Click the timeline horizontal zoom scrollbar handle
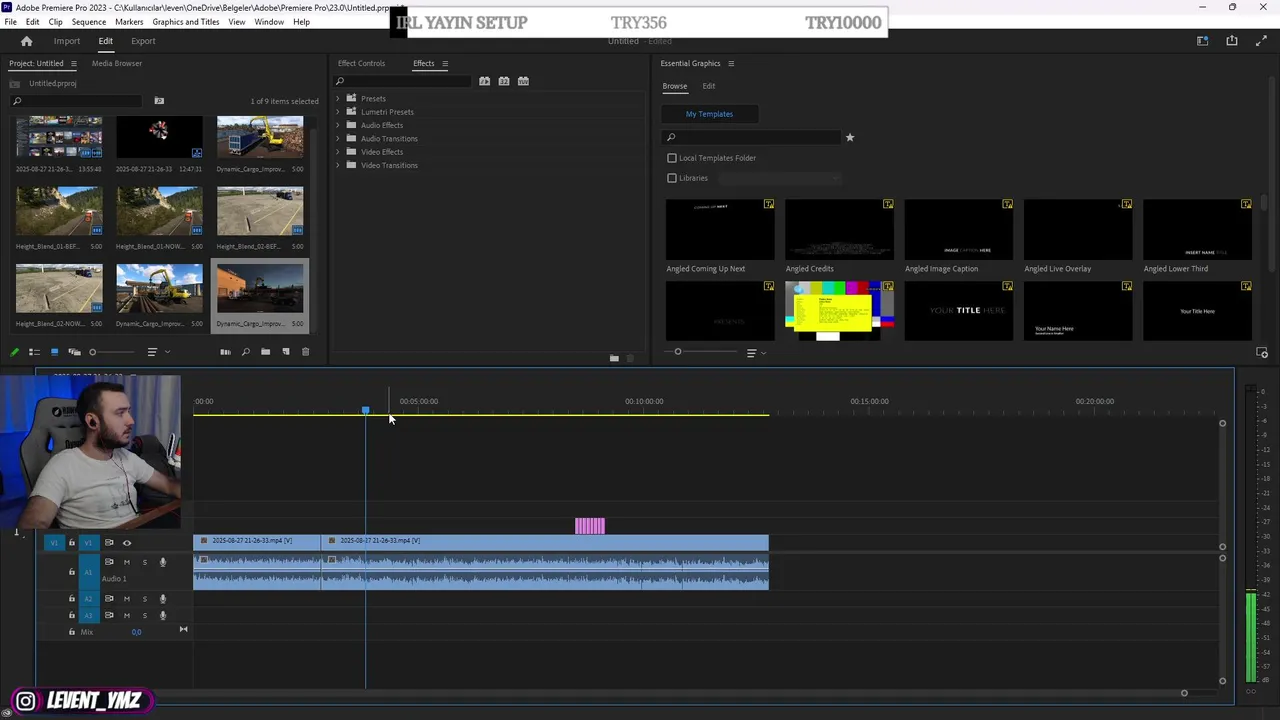The width and height of the screenshot is (1280, 720). click(x=1184, y=693)
